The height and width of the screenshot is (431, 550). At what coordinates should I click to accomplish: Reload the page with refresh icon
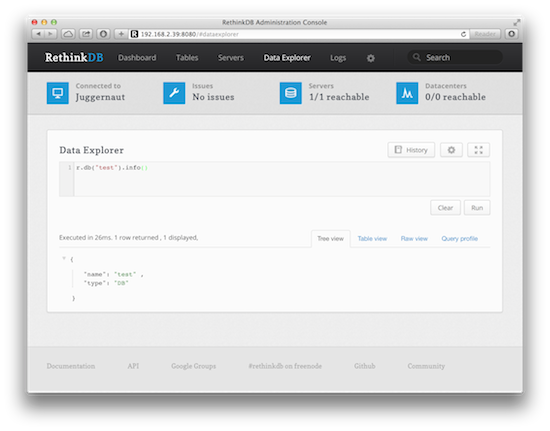(463, 34)
